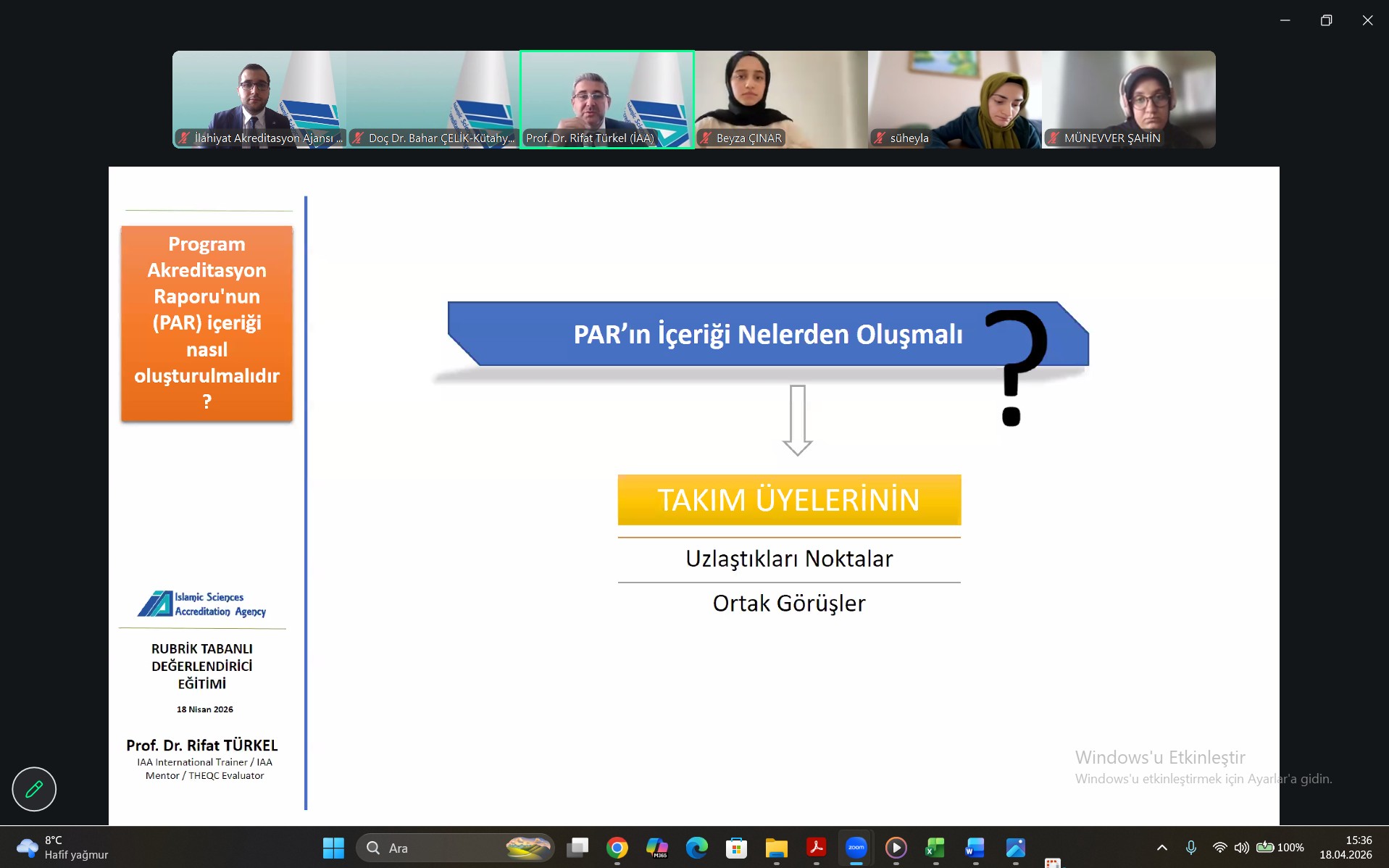Open the volume control in tray
Image resolution: width=1389 pixels, height=868 pixels.
(1242, 847)
